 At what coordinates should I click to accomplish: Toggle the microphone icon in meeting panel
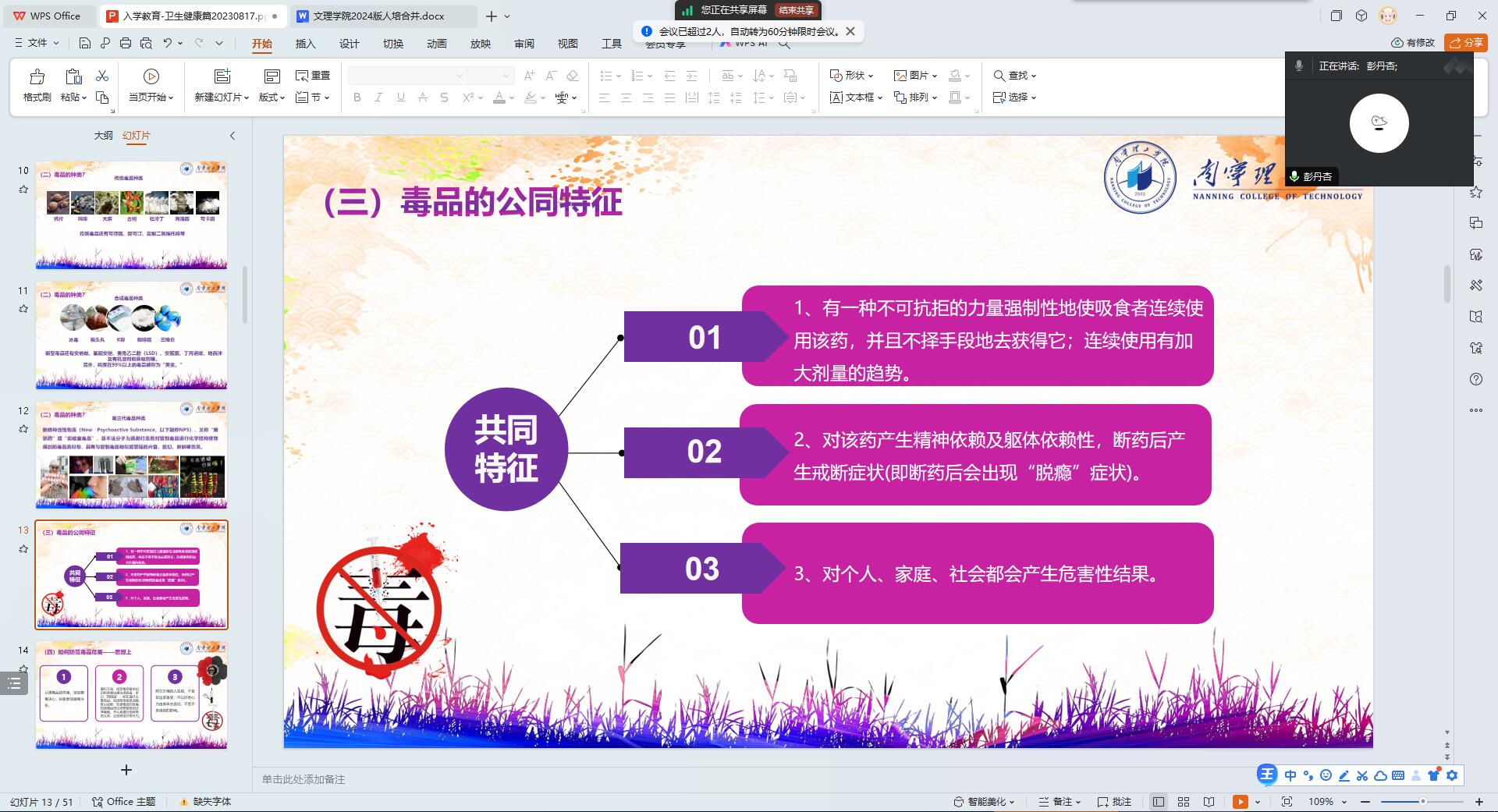click(x=1299, y=66)
